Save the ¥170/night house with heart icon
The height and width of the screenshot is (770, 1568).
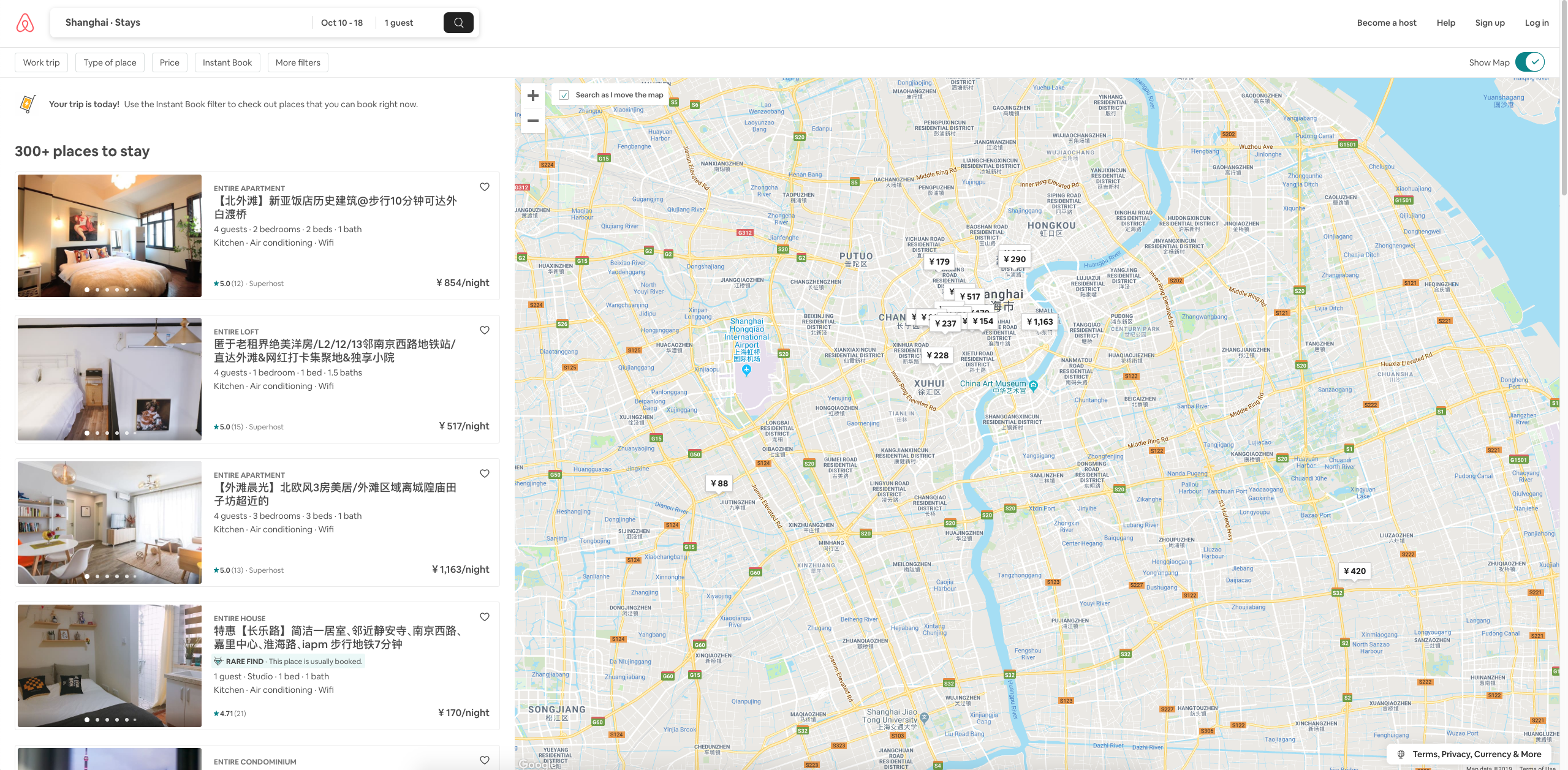485,617
